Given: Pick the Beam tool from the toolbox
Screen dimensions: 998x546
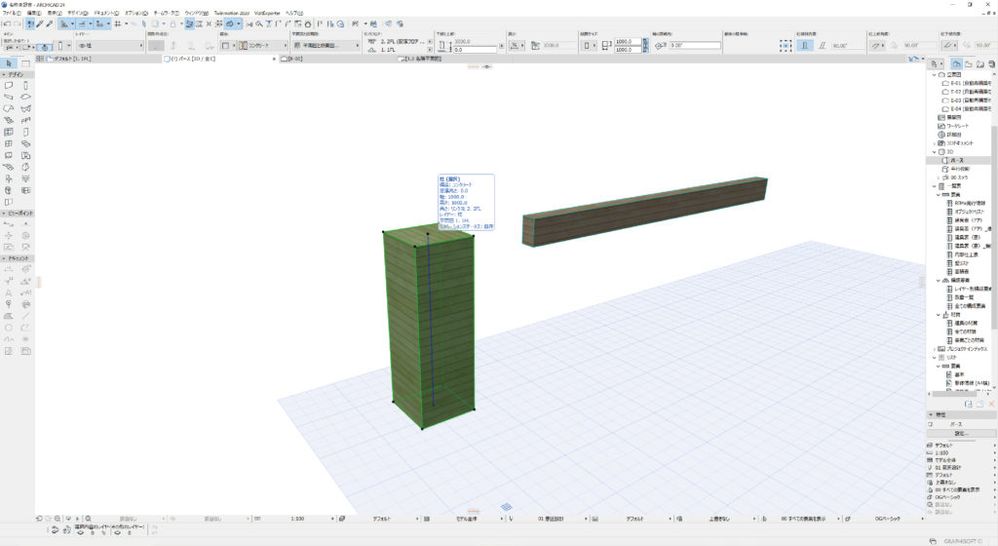Looking at the screenshot, I should pyautogui.click(x=9, y=97).
